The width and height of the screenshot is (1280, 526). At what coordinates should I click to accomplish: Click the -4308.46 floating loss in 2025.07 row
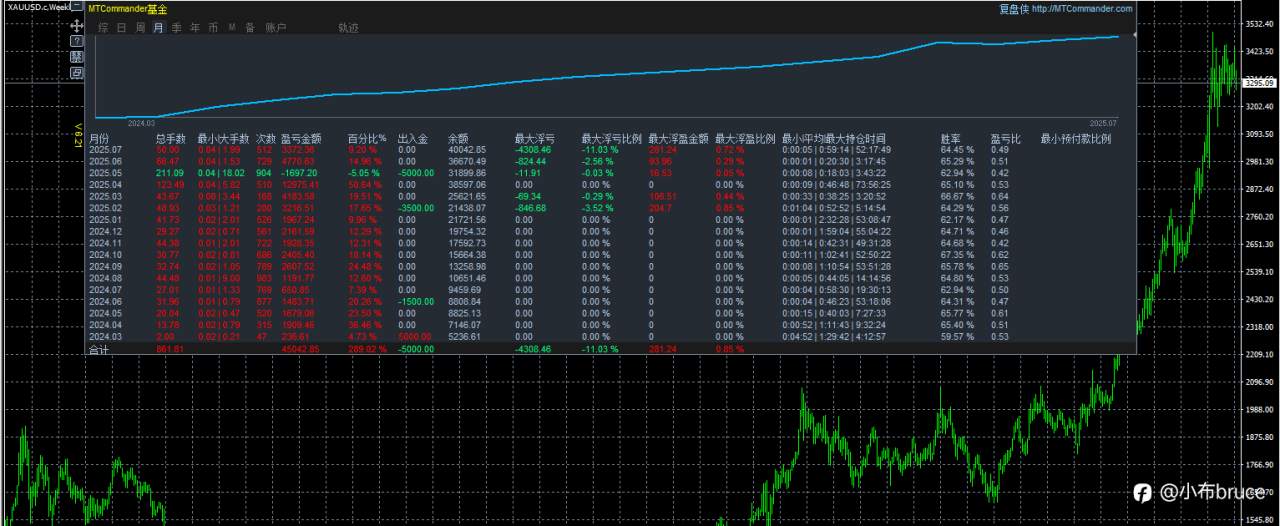click(533, 150)
